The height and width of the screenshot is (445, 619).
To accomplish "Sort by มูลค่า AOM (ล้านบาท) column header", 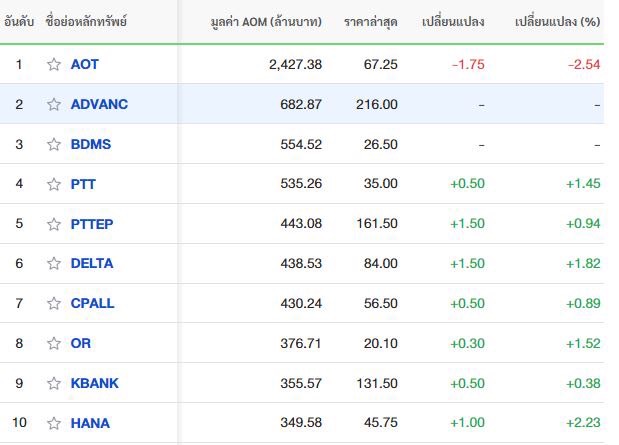I will coord(266,22).
